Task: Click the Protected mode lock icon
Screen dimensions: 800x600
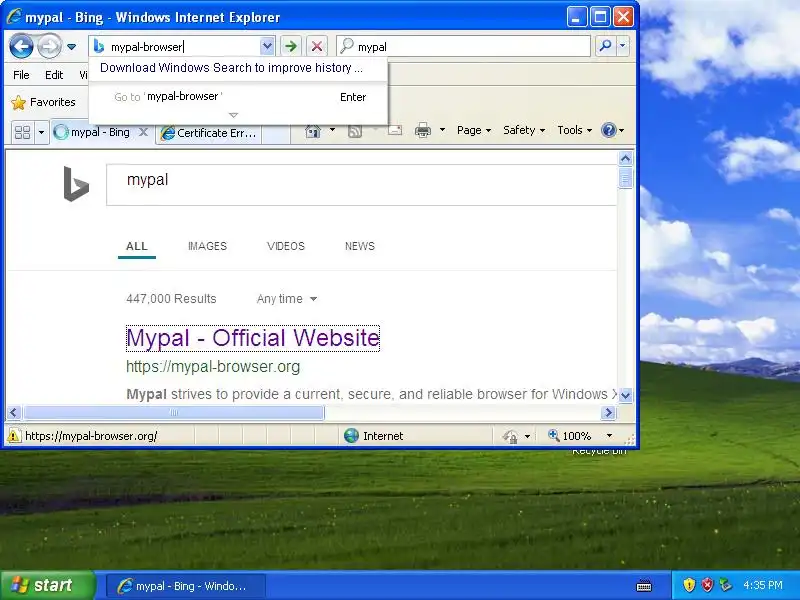Action: click(x=510, y=436)
